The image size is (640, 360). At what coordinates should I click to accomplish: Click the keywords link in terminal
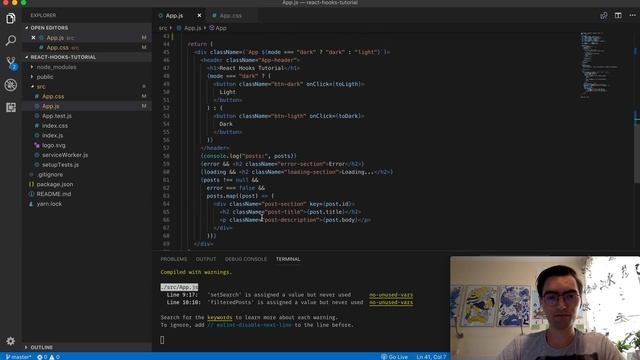[220, 318]
